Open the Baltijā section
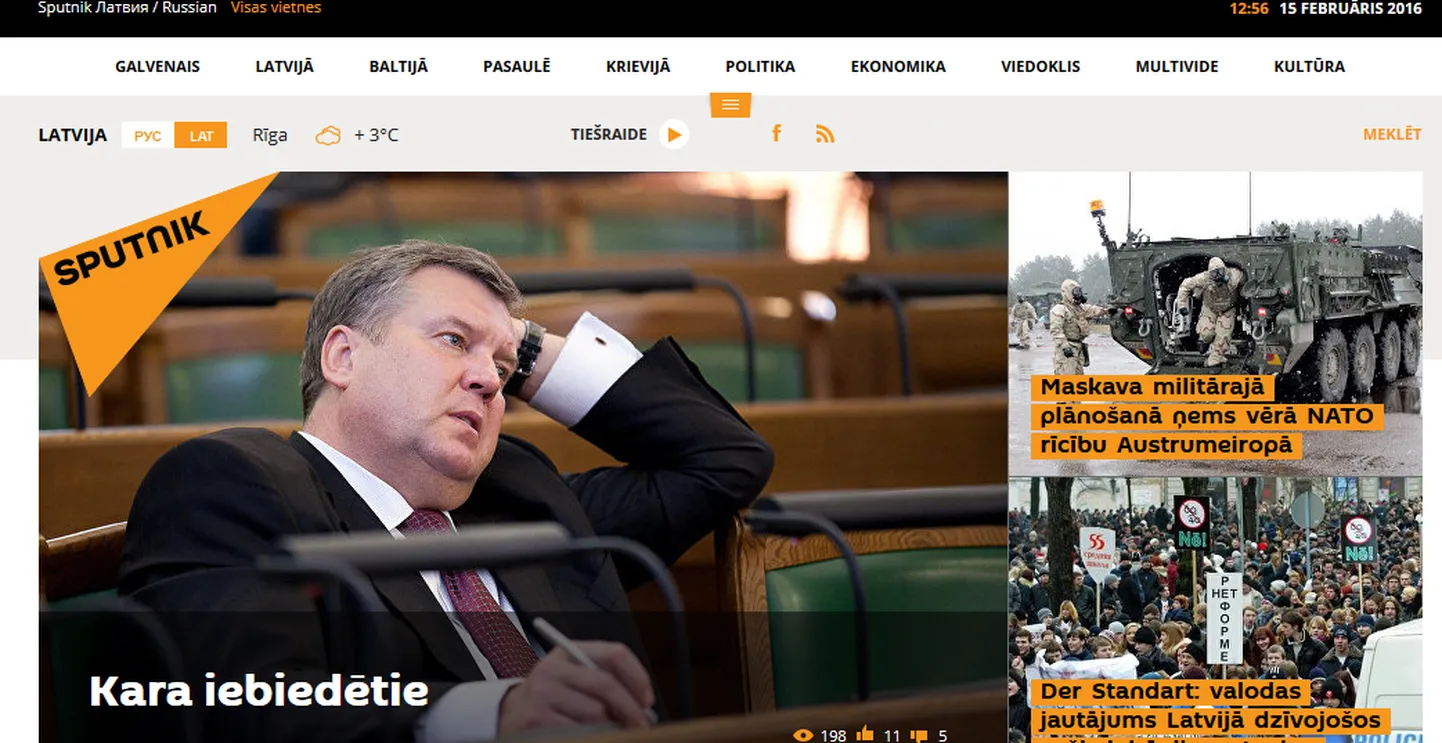The width and height of the screenshot is (1442, 743). [398, 67]
